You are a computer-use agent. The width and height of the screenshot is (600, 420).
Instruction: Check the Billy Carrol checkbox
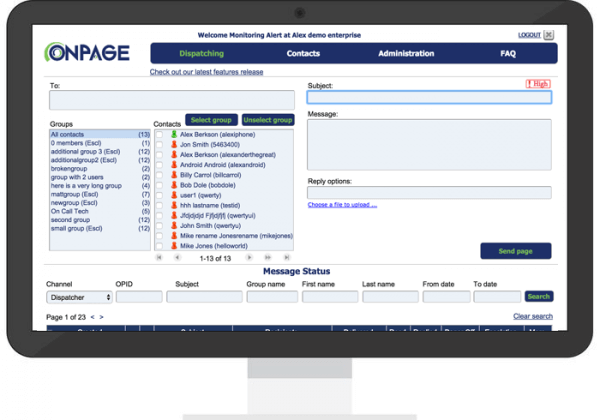pyautogui.click(x=159, y=175)
